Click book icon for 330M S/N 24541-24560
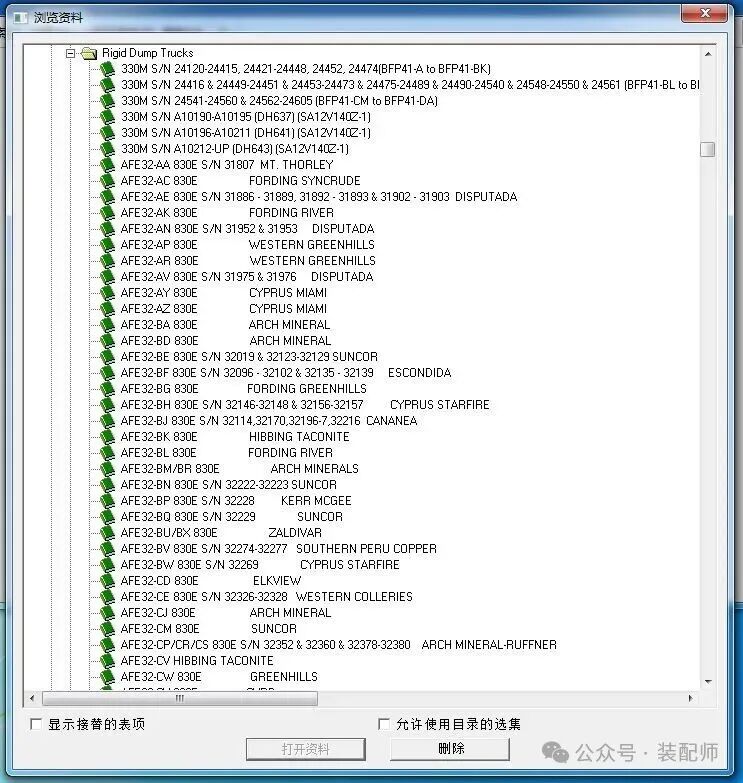This screenshot has width=743, height=783. coord(107,101)
